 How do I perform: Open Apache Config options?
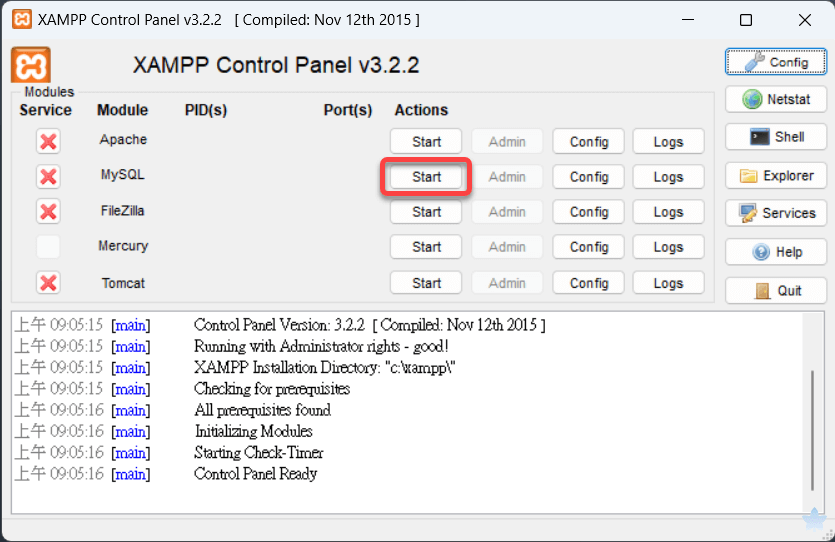(x=588, y=142)
